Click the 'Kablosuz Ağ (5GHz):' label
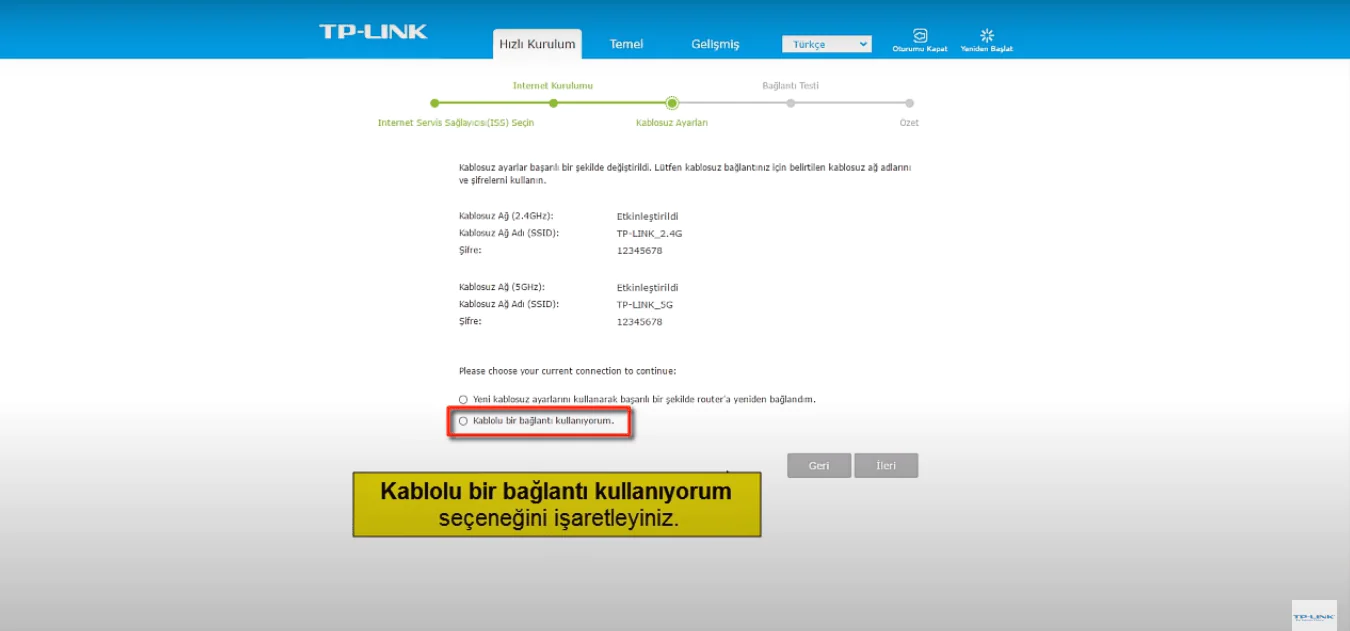The image size is (1350, 631). (502, 286)
